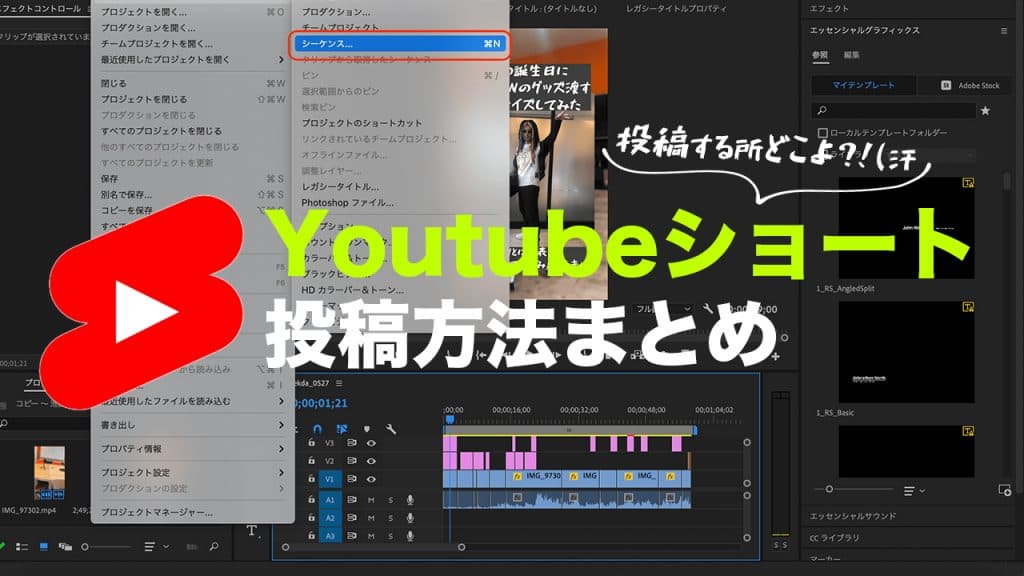Hide track V3 output with eye icon

(x=371, y=443)
